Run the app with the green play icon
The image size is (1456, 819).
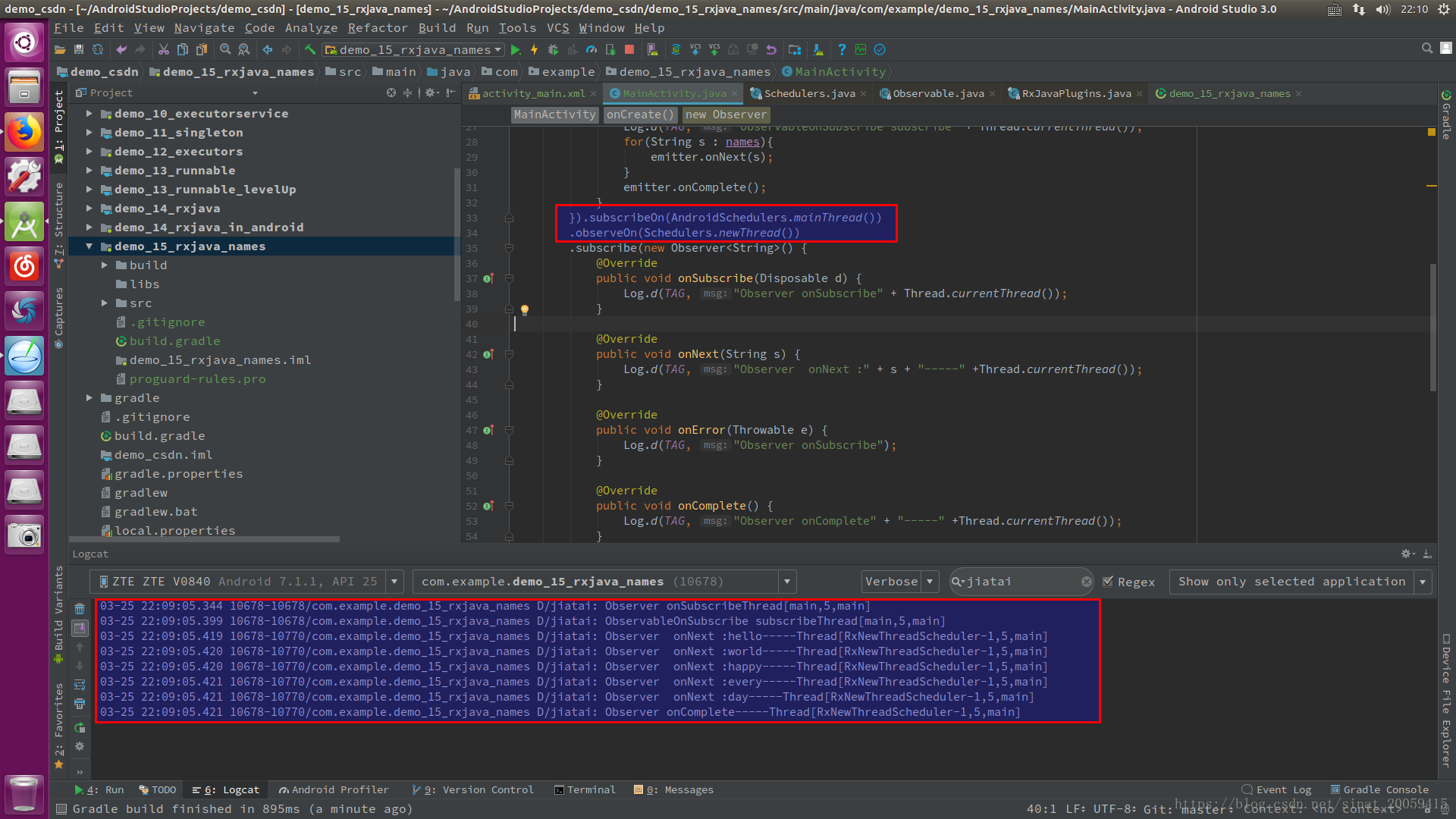pos(516,50)
